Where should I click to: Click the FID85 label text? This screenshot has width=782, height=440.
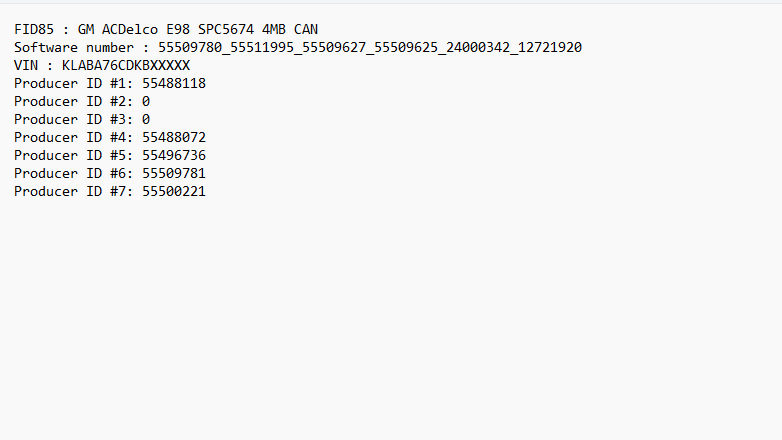[x=34, y=29]
